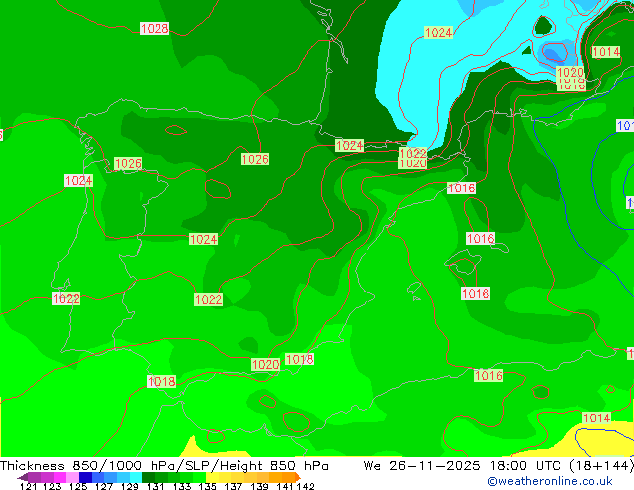Click the orange right arrow end of legend
The width and height of the screenshot is (634, 490).
pyautogui.click(x=298, y=477)
